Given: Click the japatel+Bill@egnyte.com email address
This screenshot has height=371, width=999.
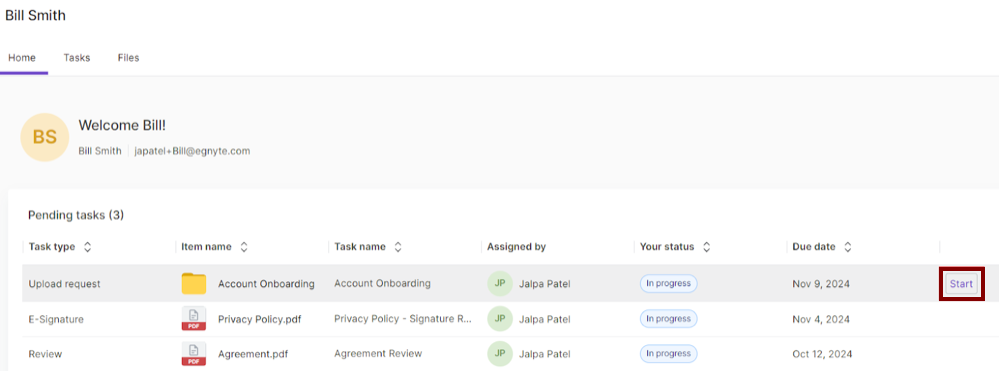Looking at the screenshot, I should coord(192,151).
